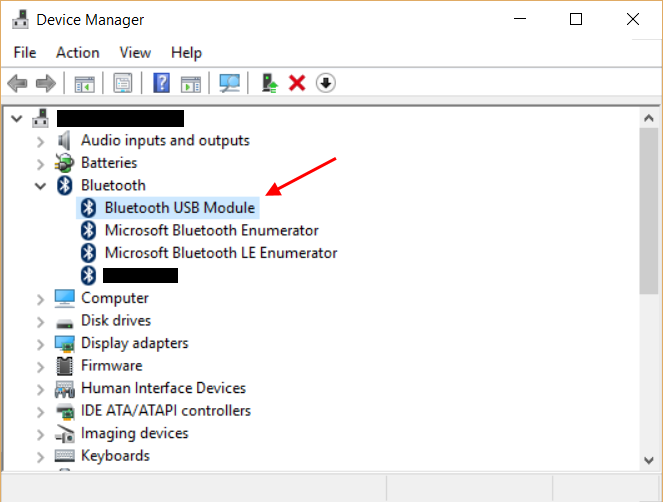
Task: Select Microsoft Bluetooth Enumerator device
Action: tap(211, 230)
